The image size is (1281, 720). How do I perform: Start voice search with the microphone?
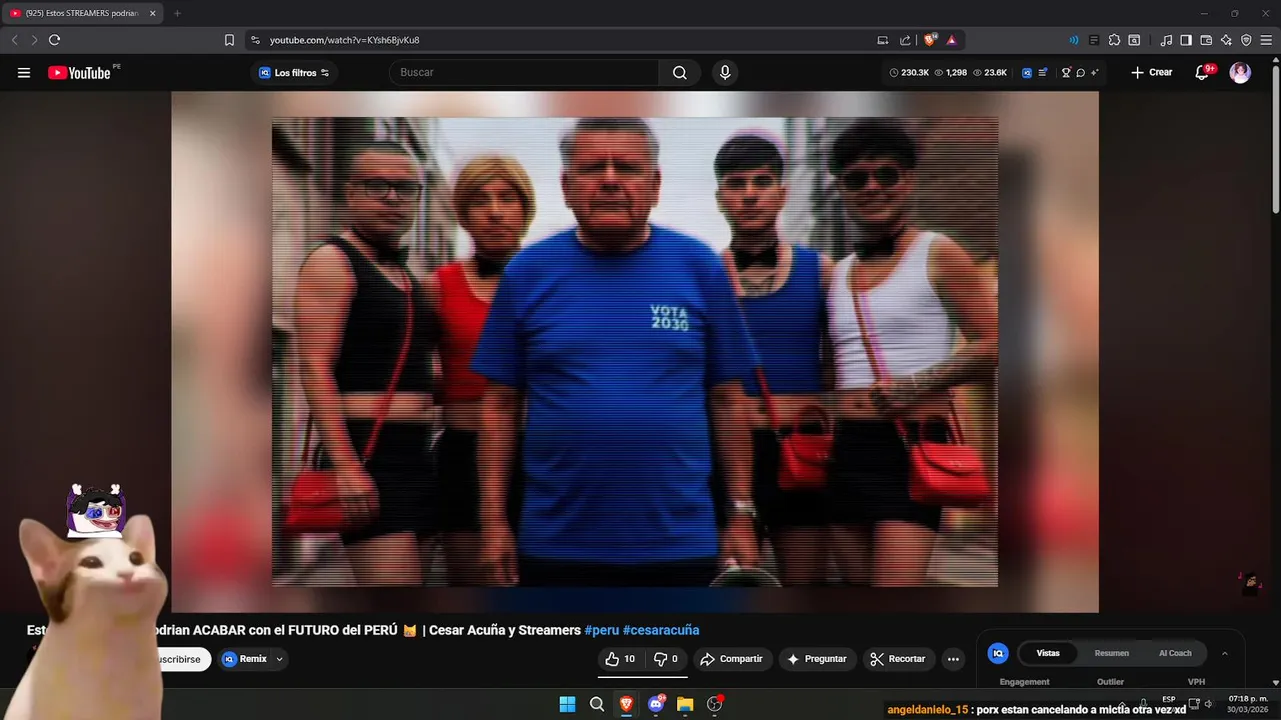[x=725, y=72]
